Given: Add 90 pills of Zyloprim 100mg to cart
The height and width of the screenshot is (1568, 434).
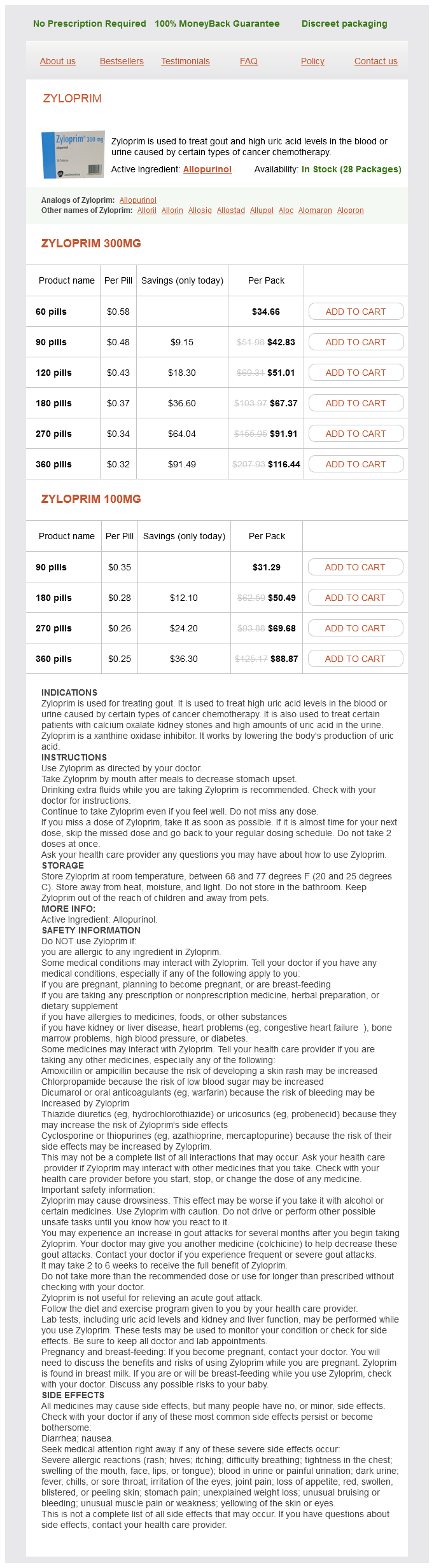Looking at the screenshot, I should tap(355, 567).
